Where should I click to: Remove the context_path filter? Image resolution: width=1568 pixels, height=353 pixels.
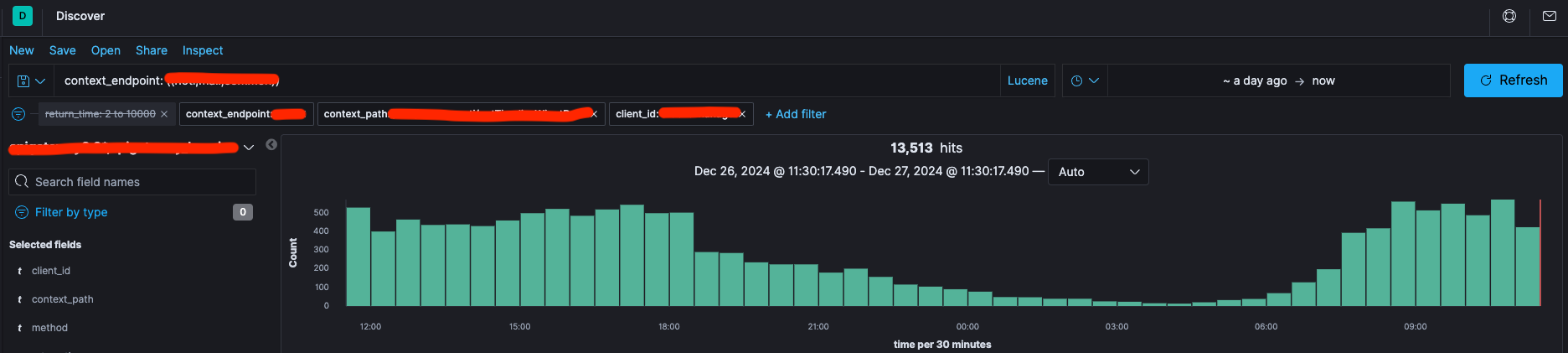tap(594, 114)
